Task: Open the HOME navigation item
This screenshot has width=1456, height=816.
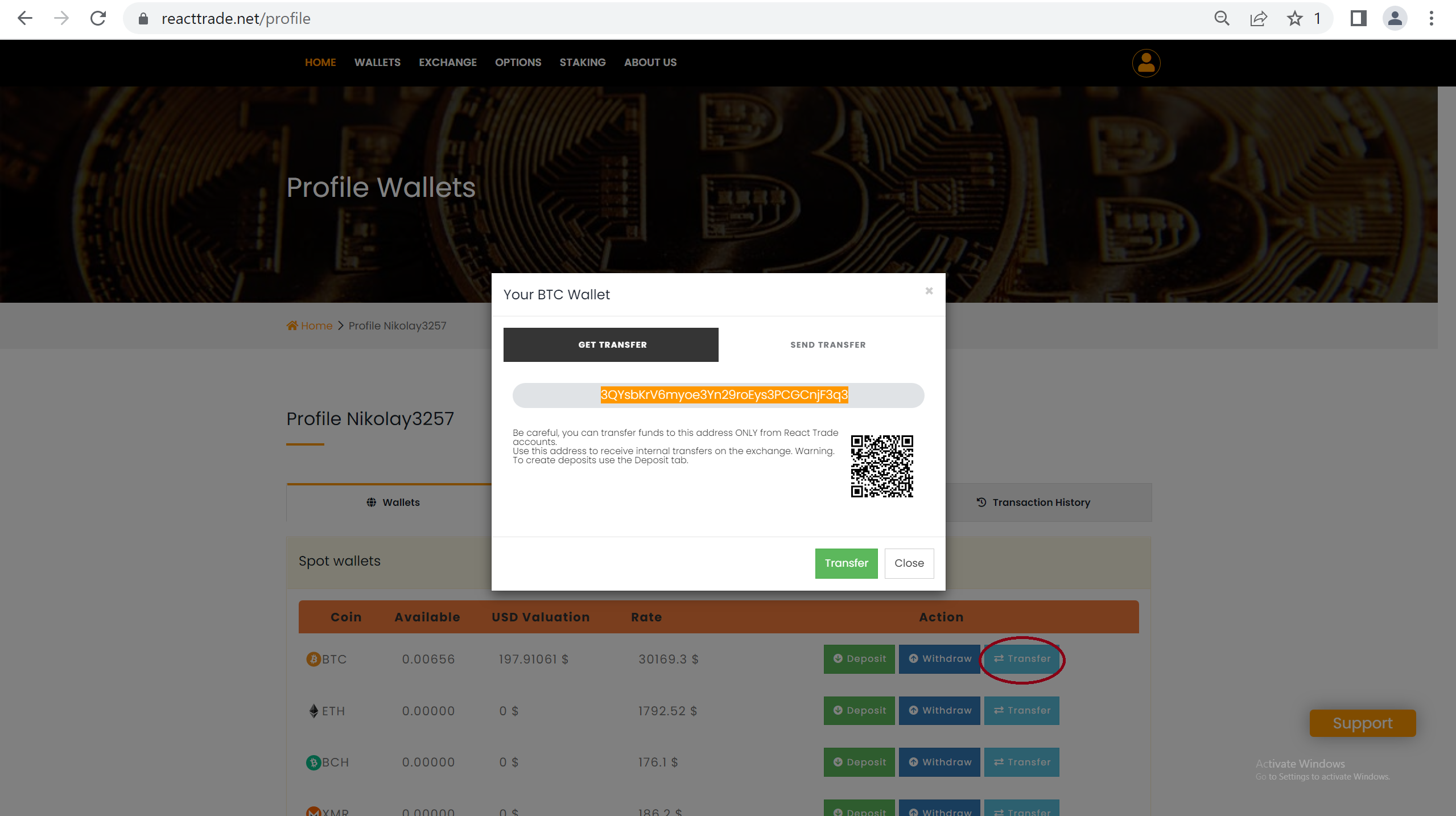Action: pyautogui.click(x=320, y=63)
